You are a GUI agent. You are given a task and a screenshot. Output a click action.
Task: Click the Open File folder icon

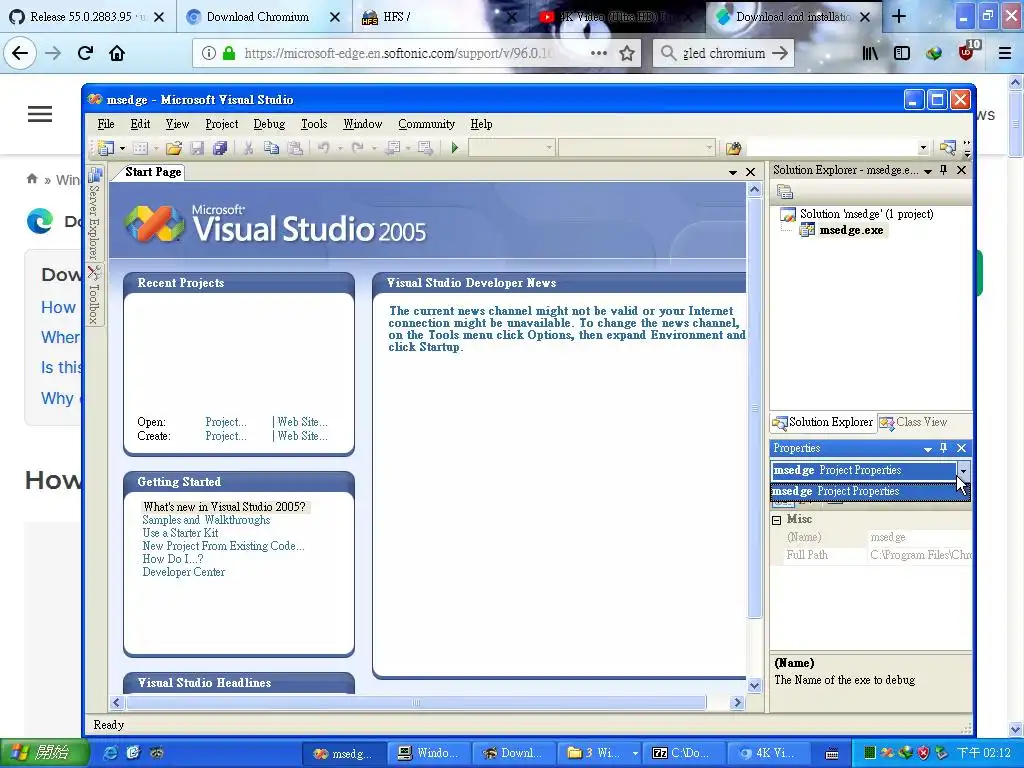(174, 148)
